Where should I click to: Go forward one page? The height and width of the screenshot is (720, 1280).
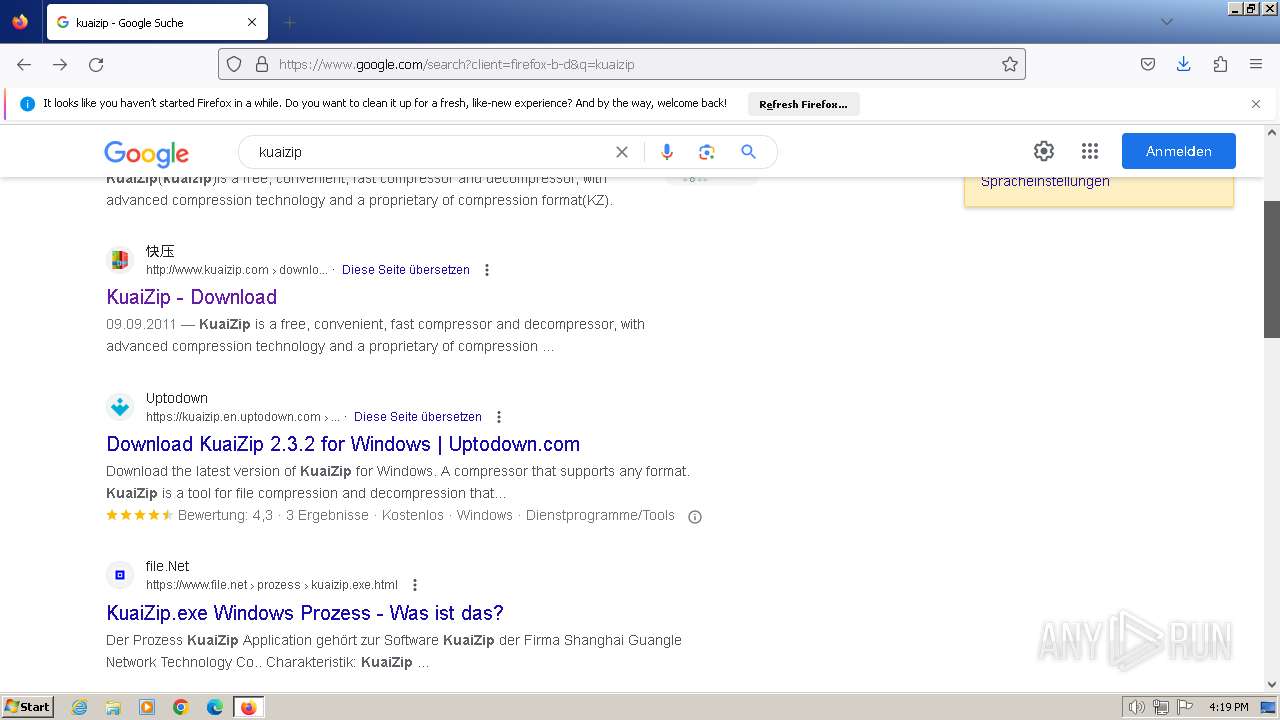point(60,64)
